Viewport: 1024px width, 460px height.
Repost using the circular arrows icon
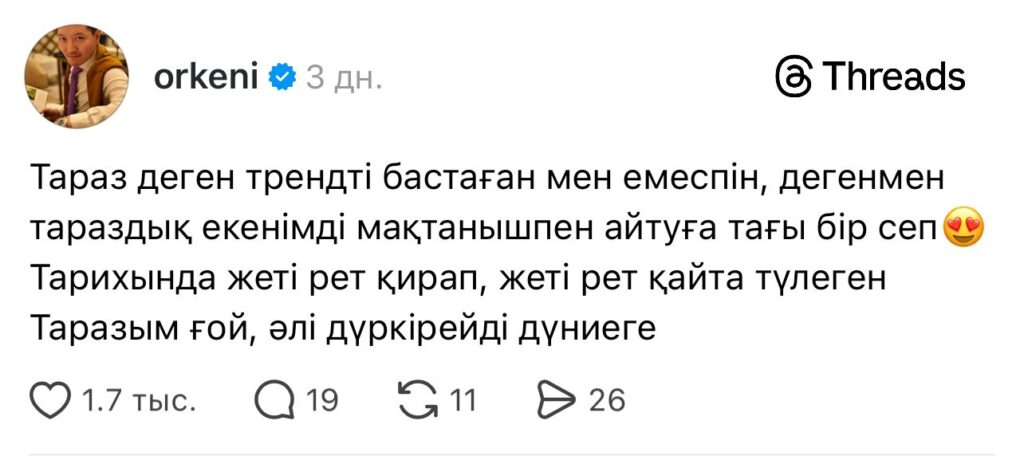point(416,401)
